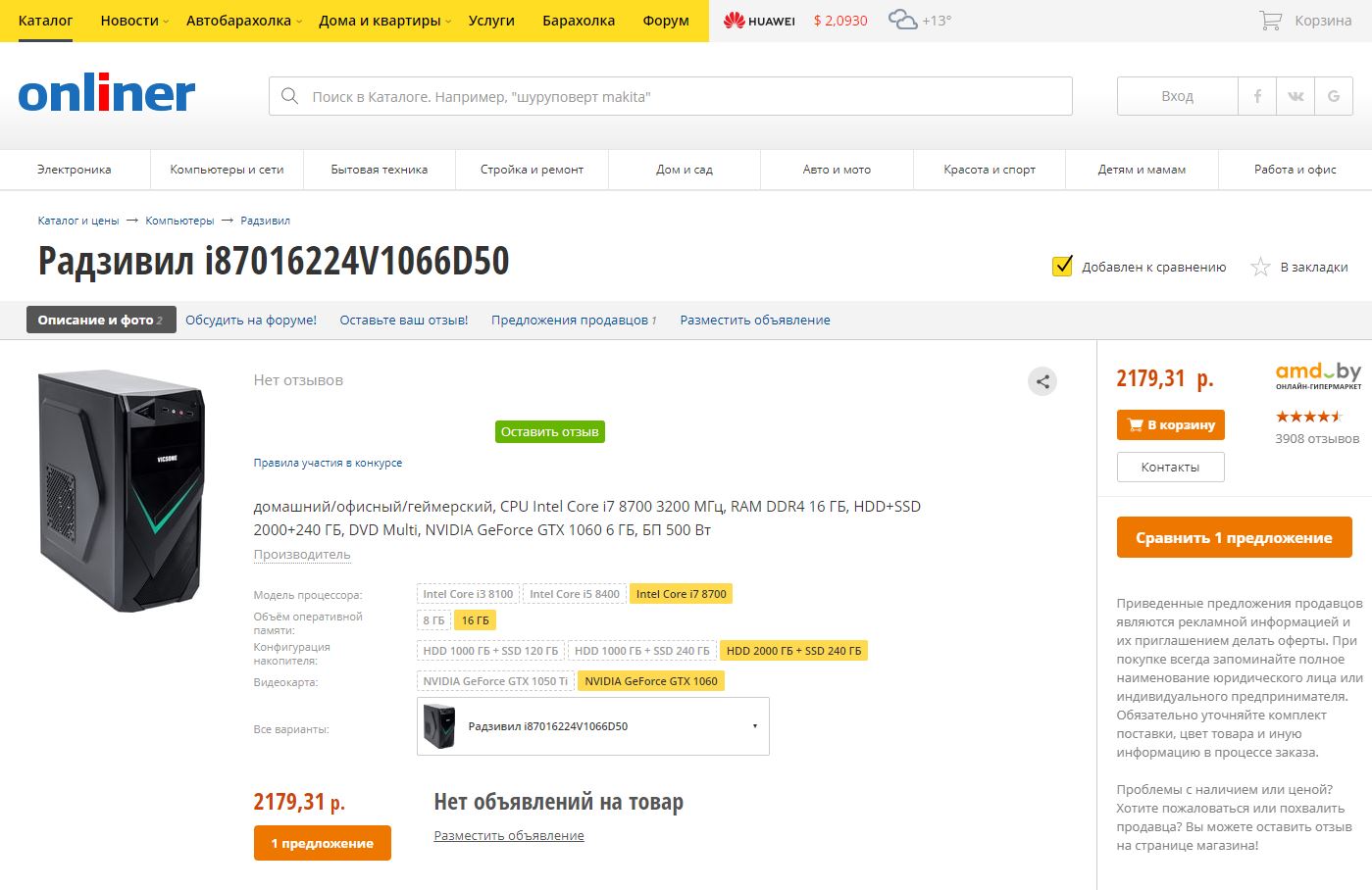Open Радзивил breadcrumb link
The image size is (1372, 890).
coord(265,221)
